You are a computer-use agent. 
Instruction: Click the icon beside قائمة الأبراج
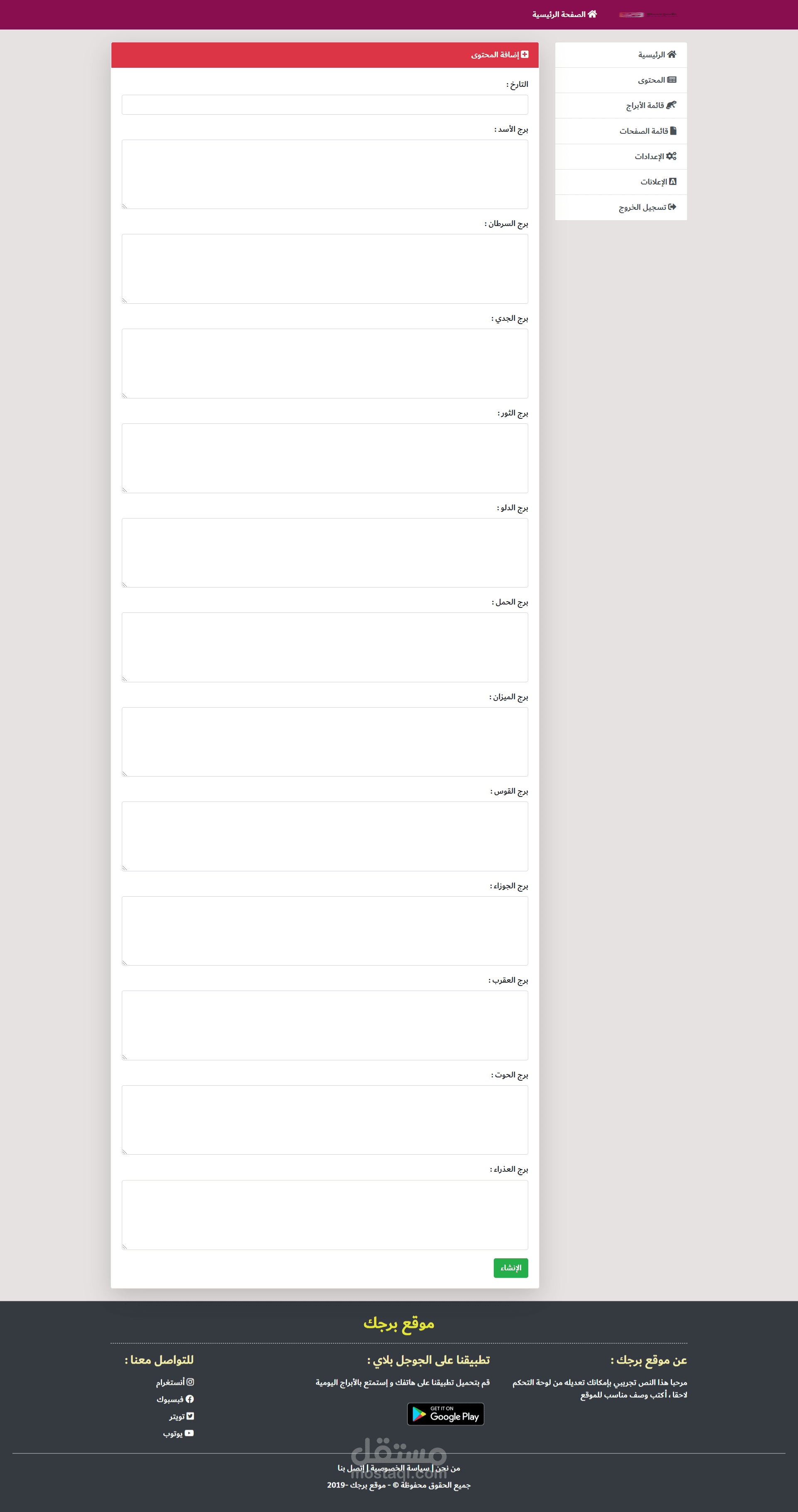click(671, 105)
